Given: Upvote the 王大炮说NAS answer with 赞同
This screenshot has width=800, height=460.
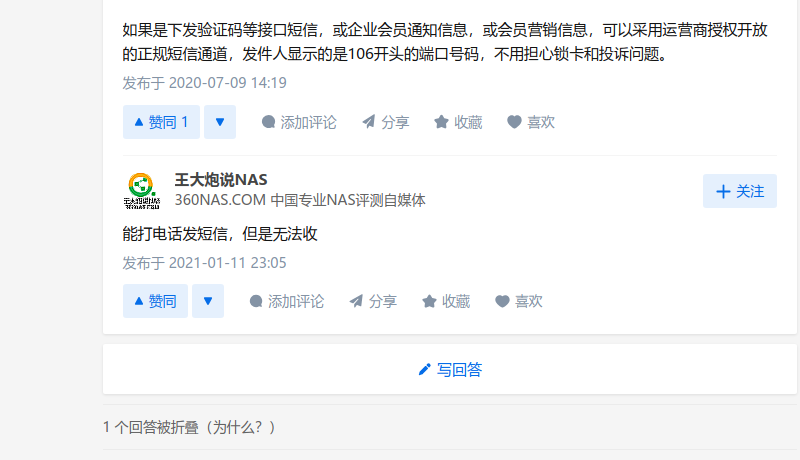Looking at the screenshot, I should click(x=155, y=301).
